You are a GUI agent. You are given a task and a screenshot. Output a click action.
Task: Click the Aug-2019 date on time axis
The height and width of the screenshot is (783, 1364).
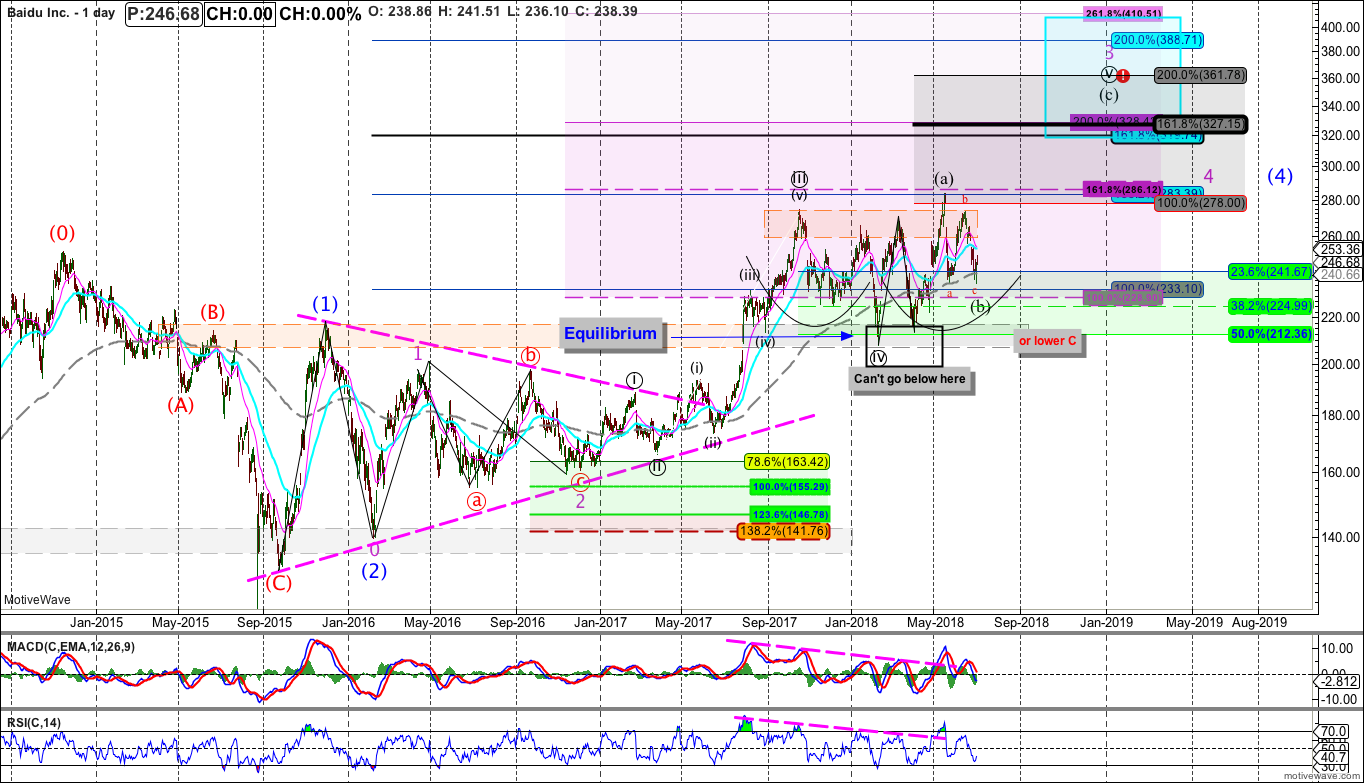tap(1259, 621)
